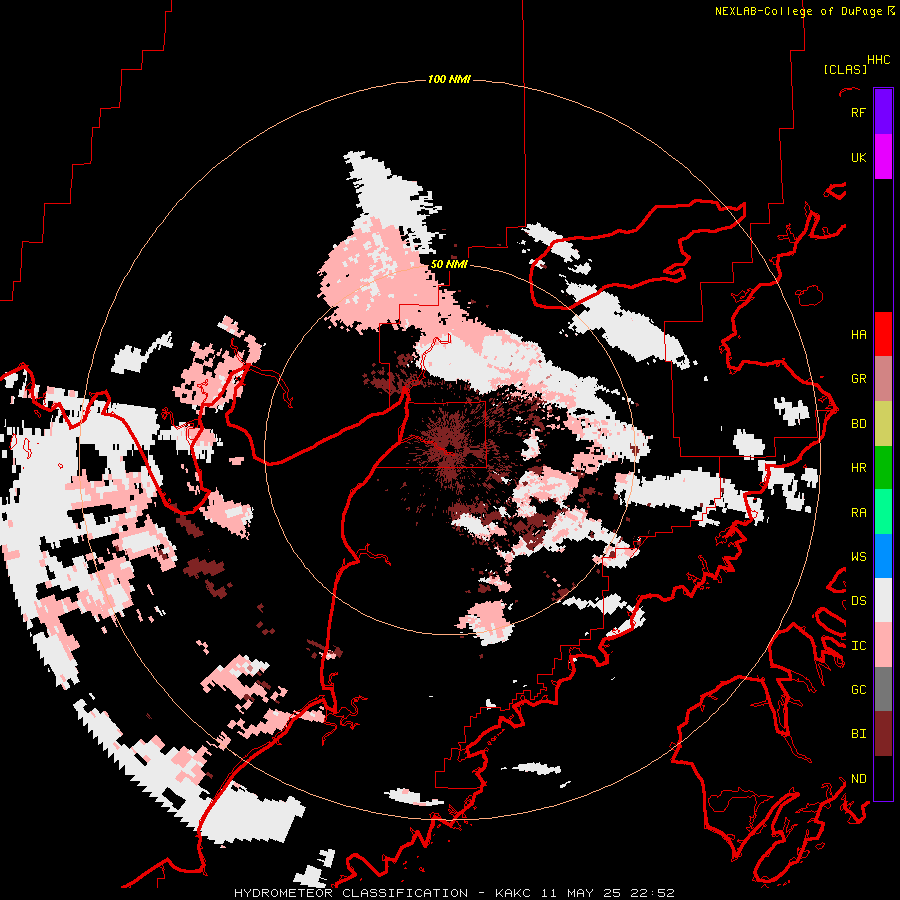Click the IC legend label
This screenshot has width=900, height=900.
point(858,646)
